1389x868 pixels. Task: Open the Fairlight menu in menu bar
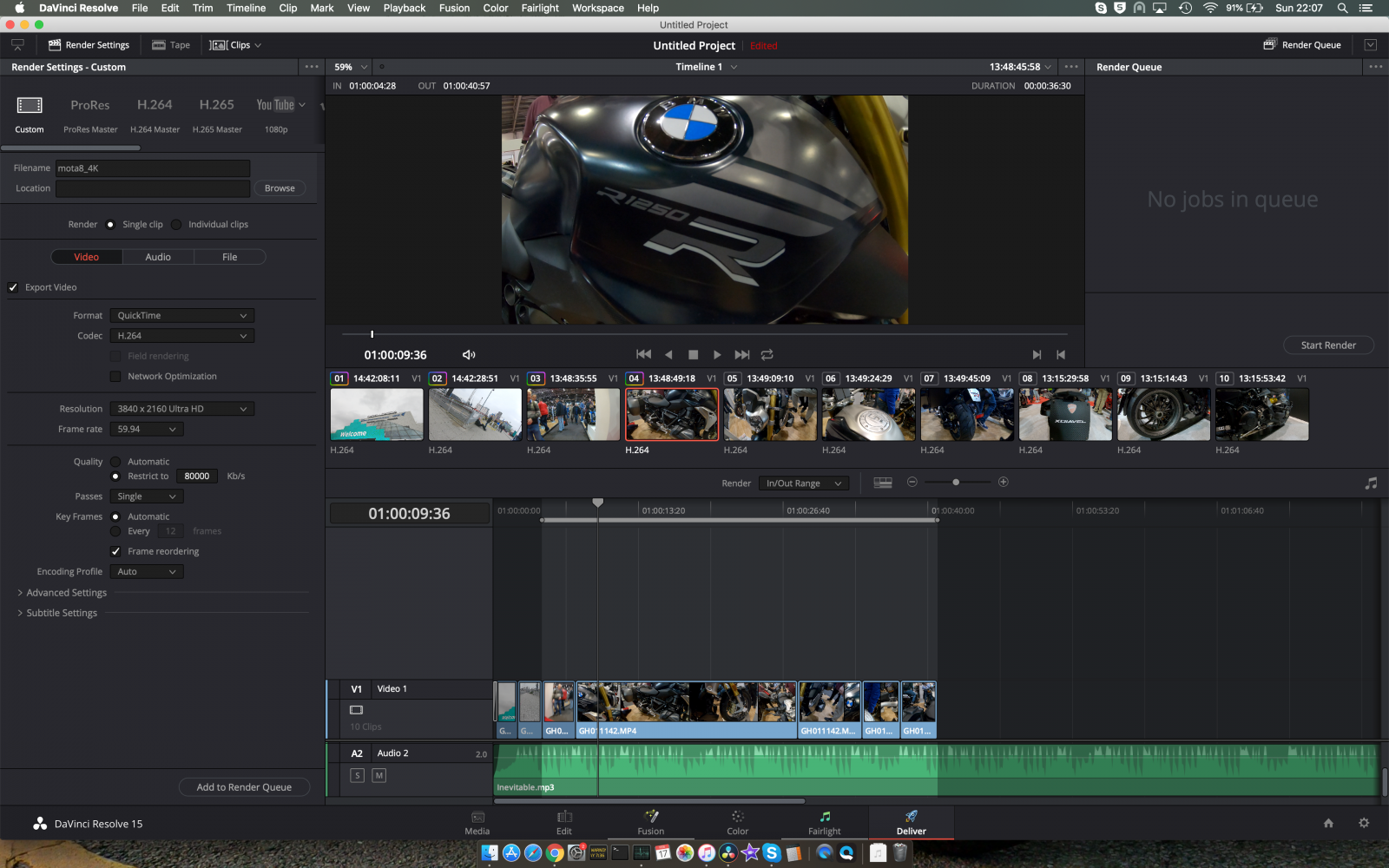tap(540, 8)
